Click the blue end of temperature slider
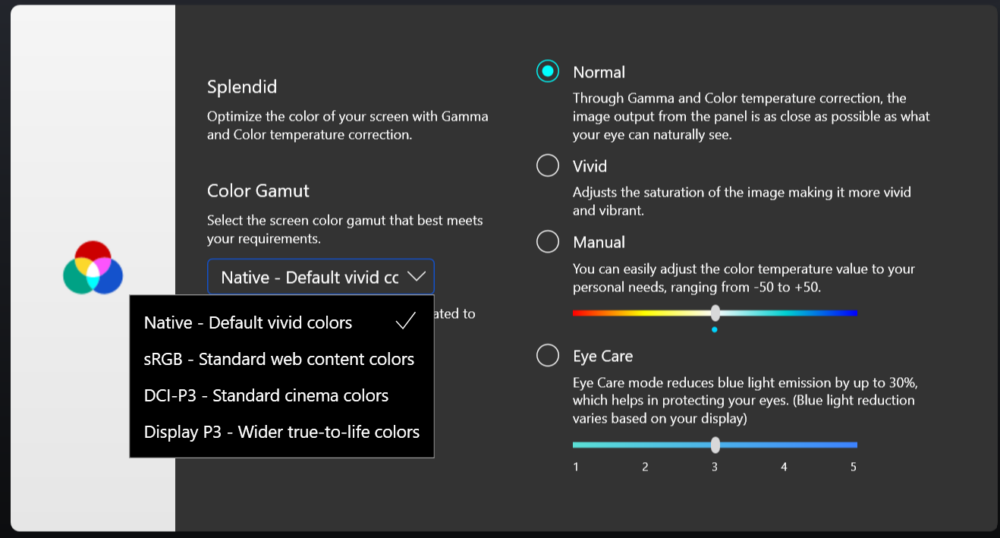 click(853, 313)
